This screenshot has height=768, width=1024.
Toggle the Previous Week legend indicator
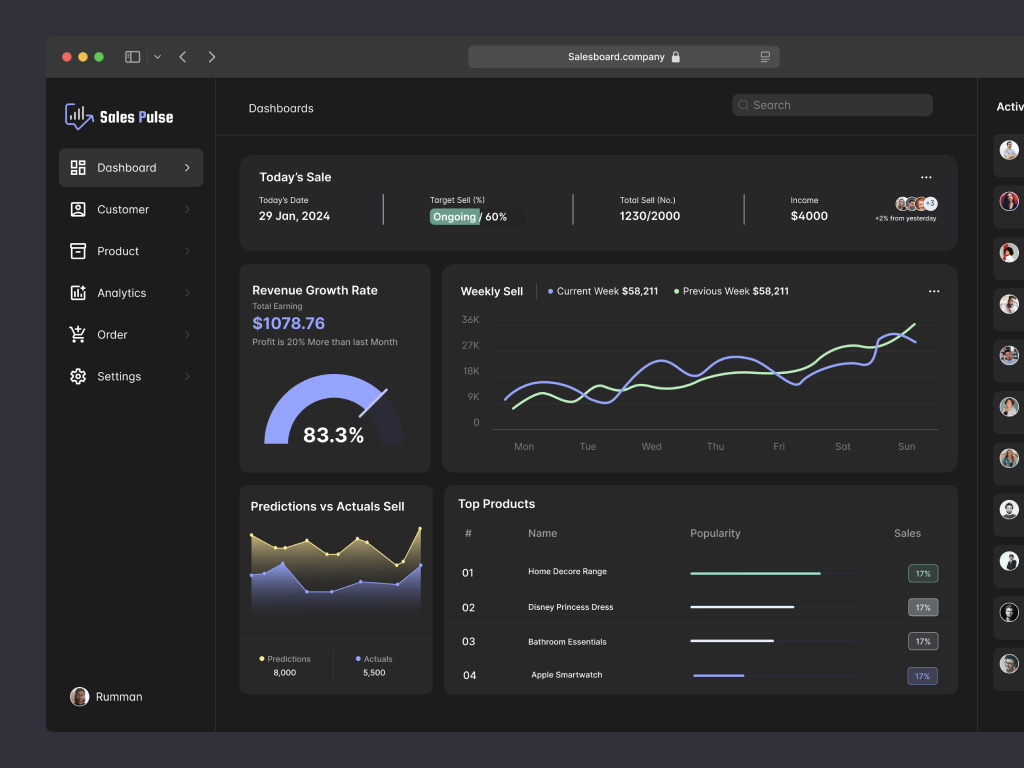[679, 291]
